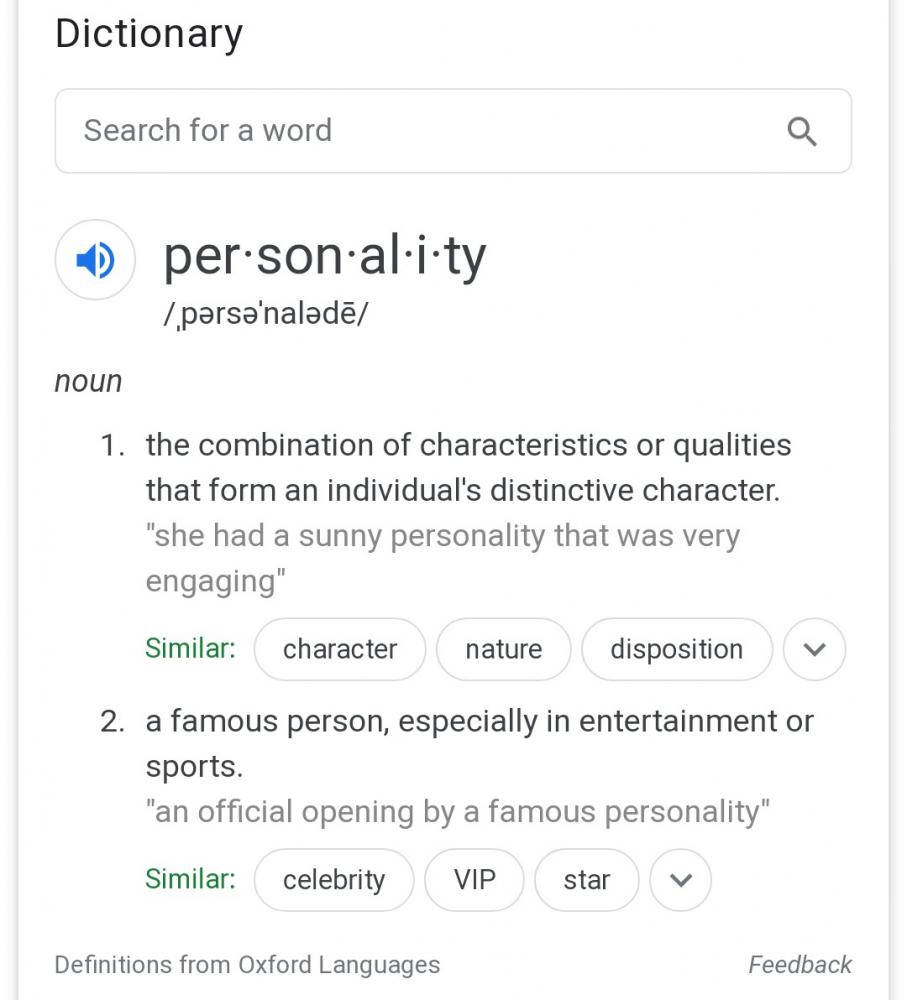907x1000 pixels.
Task: Click the phonetic transcription text
Action: pyautogui.click(x=265, y=313)
